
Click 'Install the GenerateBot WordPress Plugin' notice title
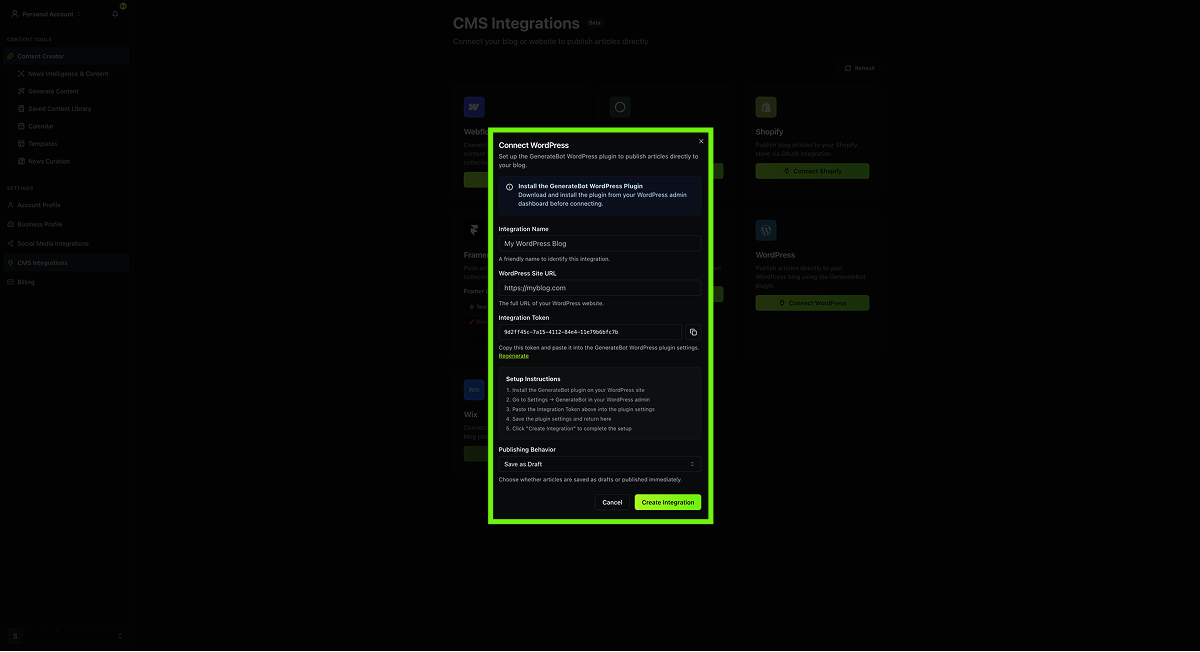580,186
